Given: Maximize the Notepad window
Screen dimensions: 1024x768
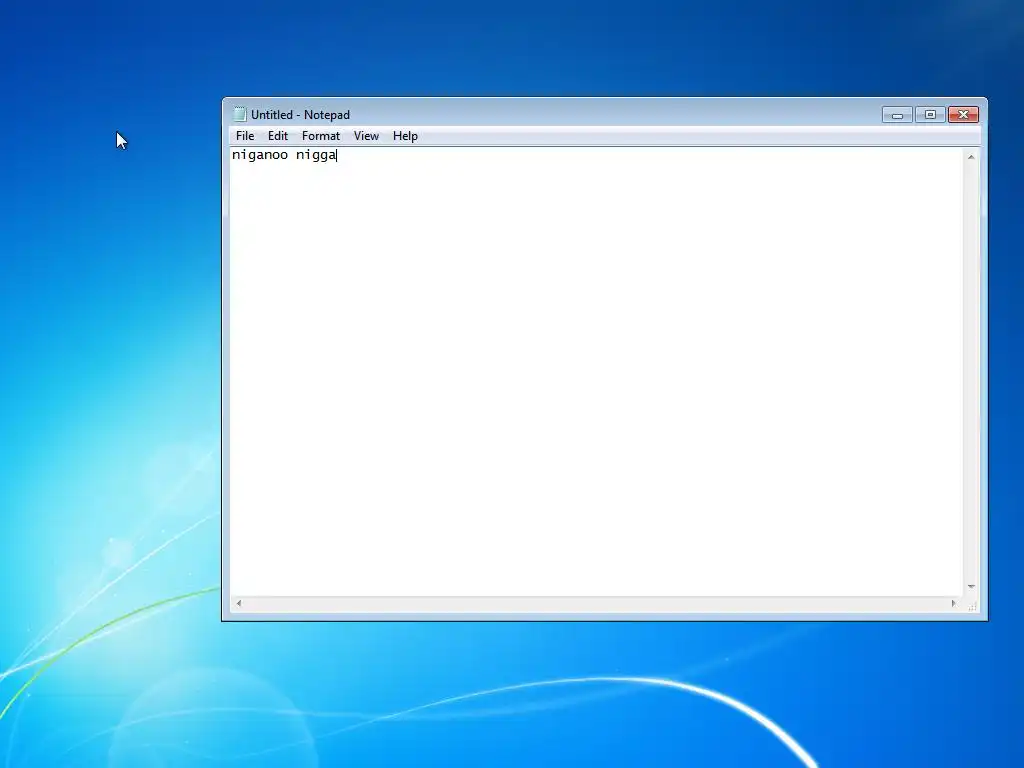Looking at the screenshot, I should 930,115.
